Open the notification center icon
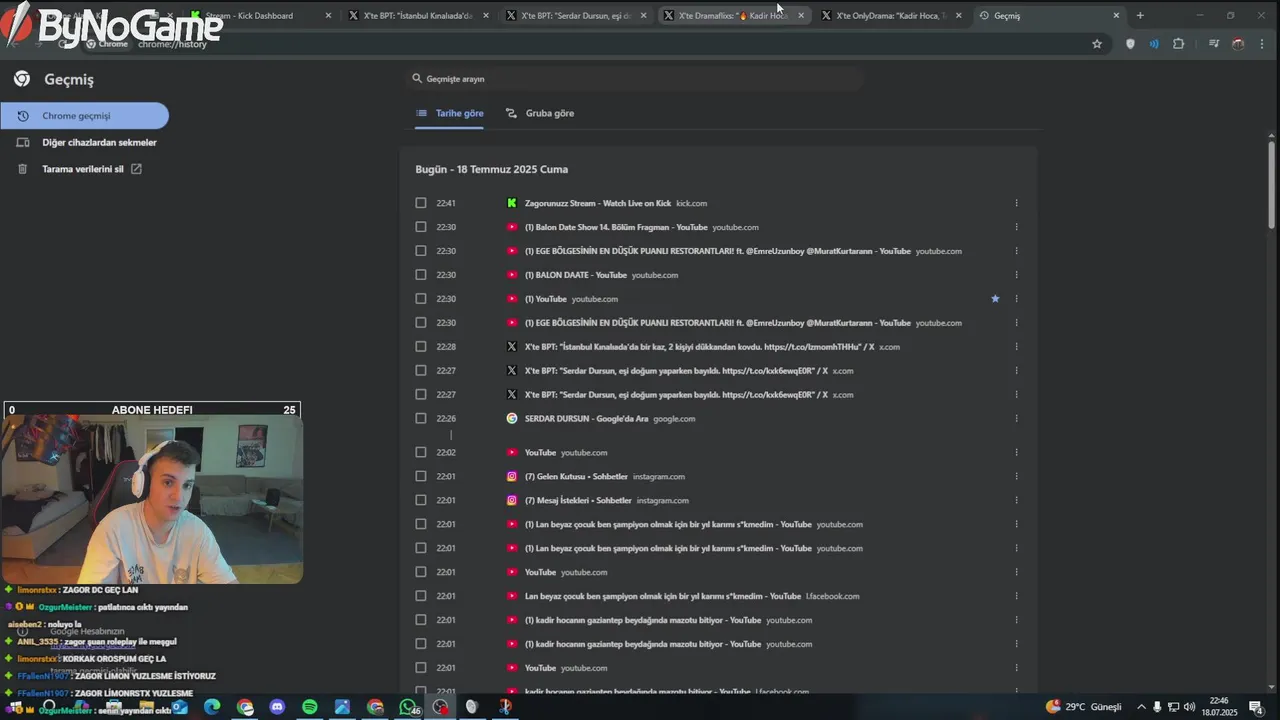The width and height of the screenshot is (1280, 720). click(1255, 707)
